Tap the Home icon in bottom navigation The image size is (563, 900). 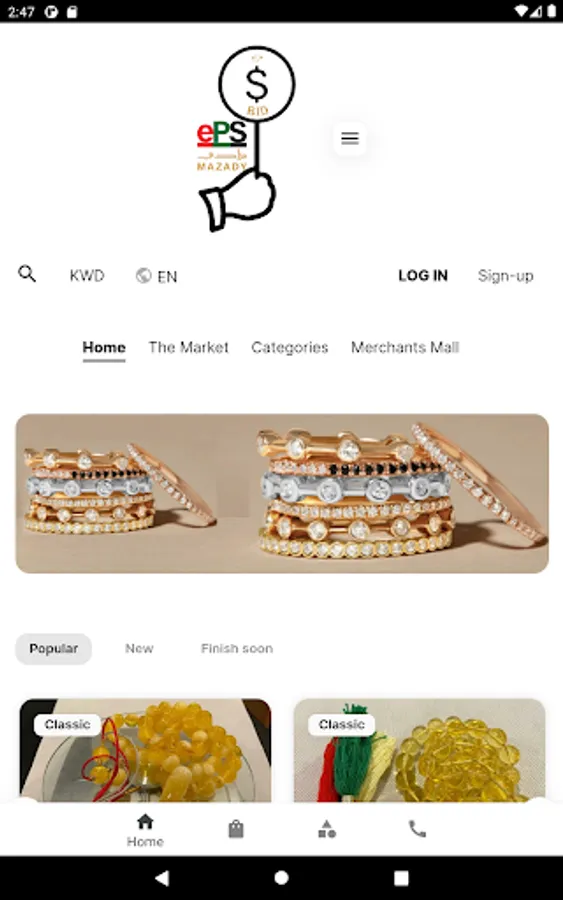(145, 830)
